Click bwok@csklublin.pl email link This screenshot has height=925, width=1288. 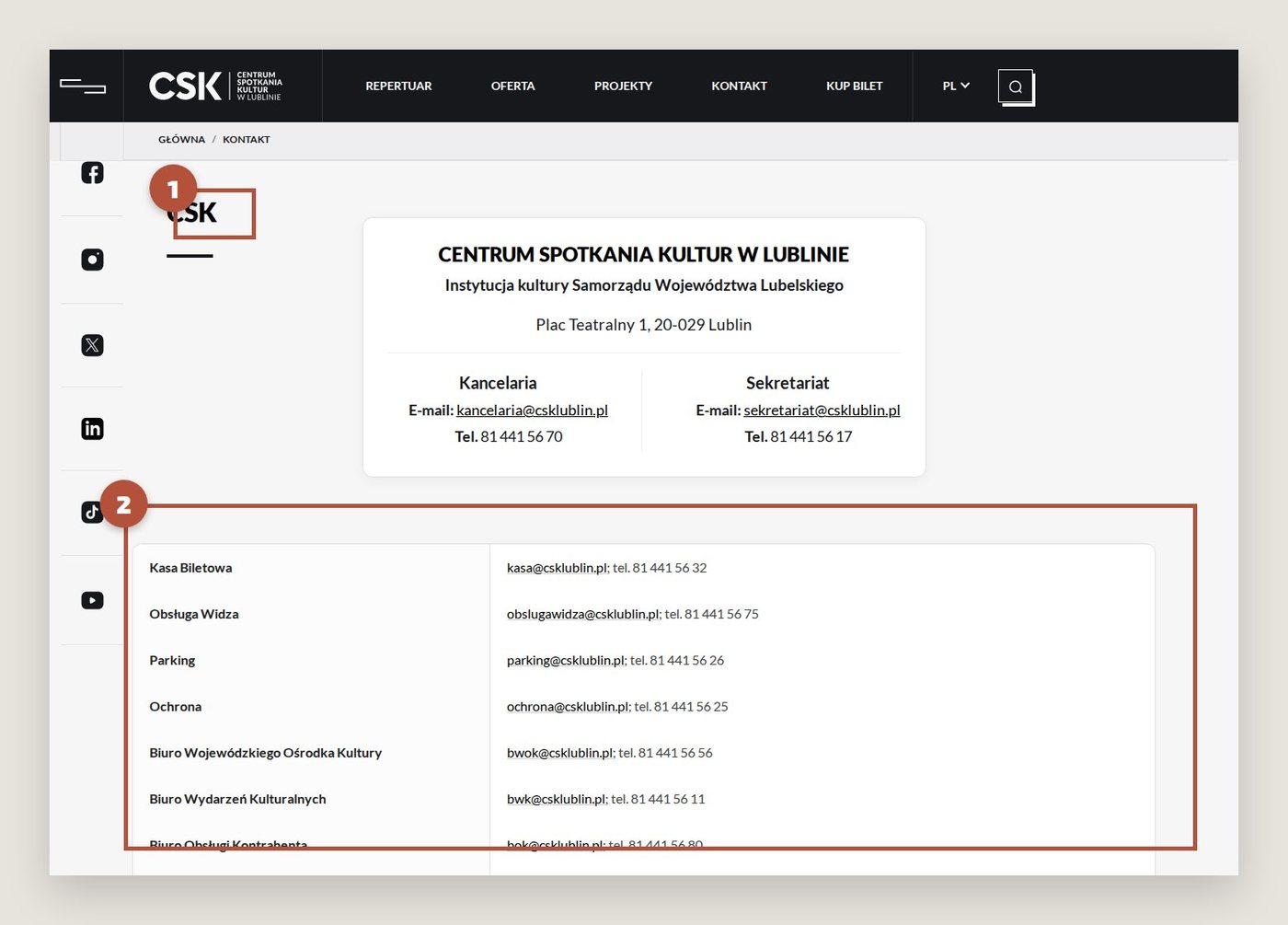click(x=559, y=753)
